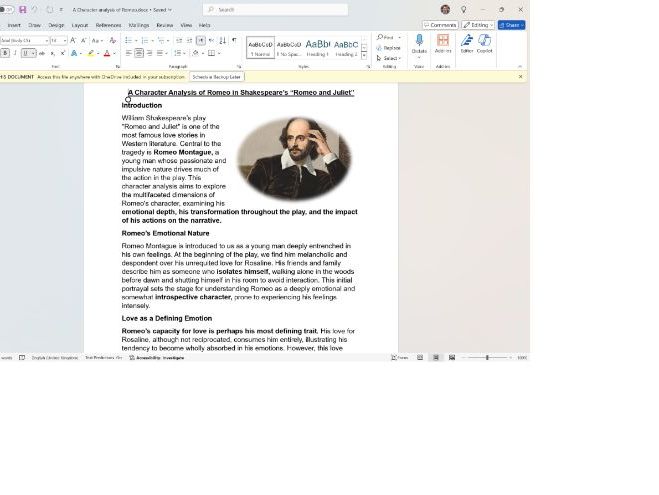Screen dimensions: 659x495
Task: Click the Undo arrow in title bar
Action: pyautogui.click(x=34, y=9)
